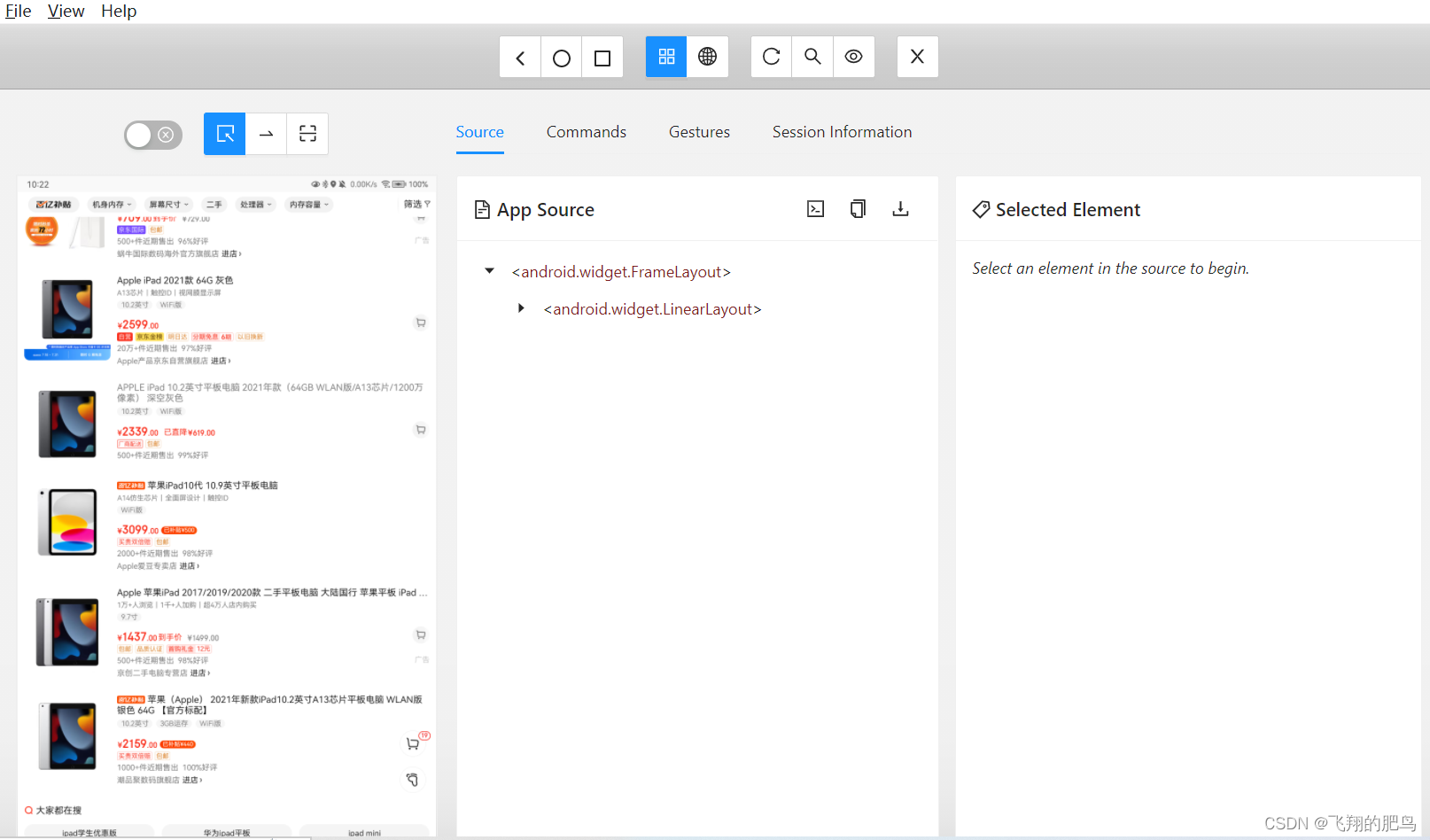Open the search for element tool
1430x840 pixels.
pos(812,56)
